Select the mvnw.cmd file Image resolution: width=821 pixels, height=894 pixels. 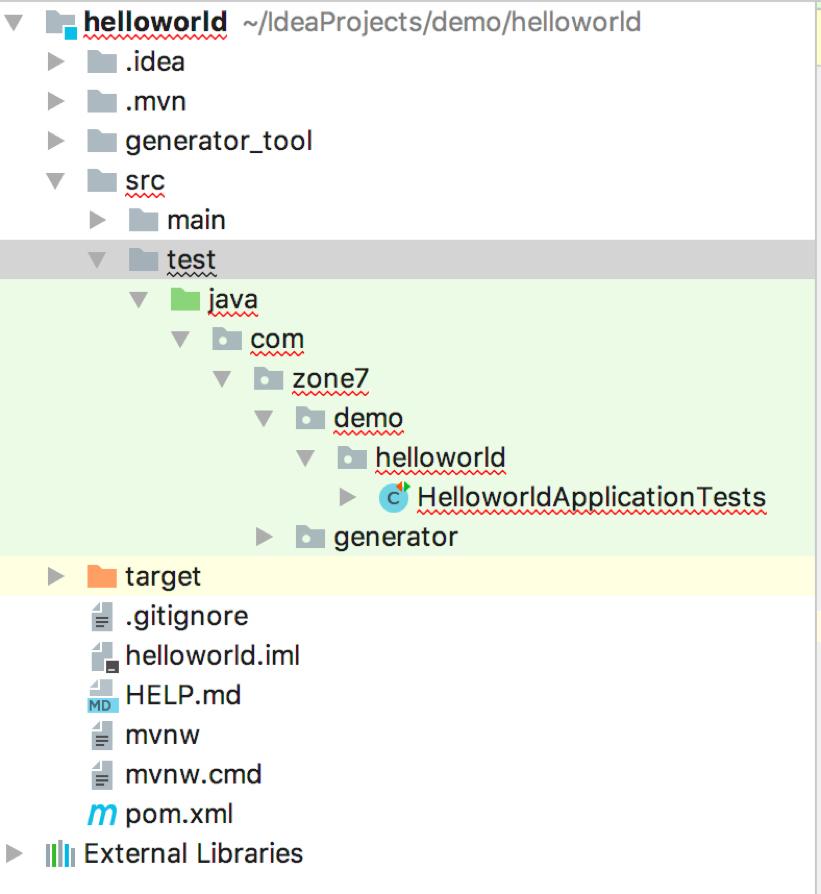pos(193,774)
